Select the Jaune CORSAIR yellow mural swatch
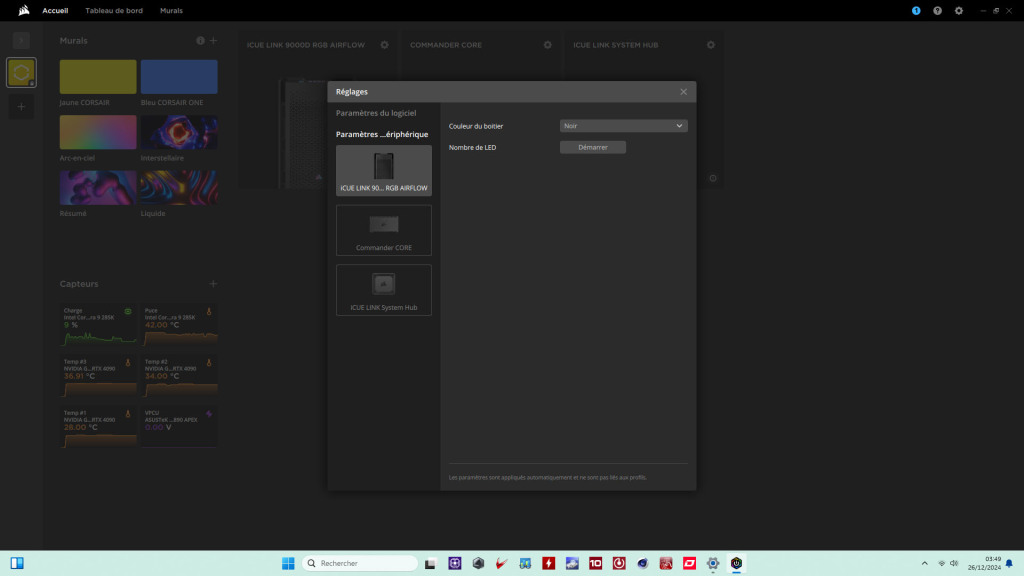Viewport: 1024px width, 576px height. pyautogui.click(x=97, y=75)
